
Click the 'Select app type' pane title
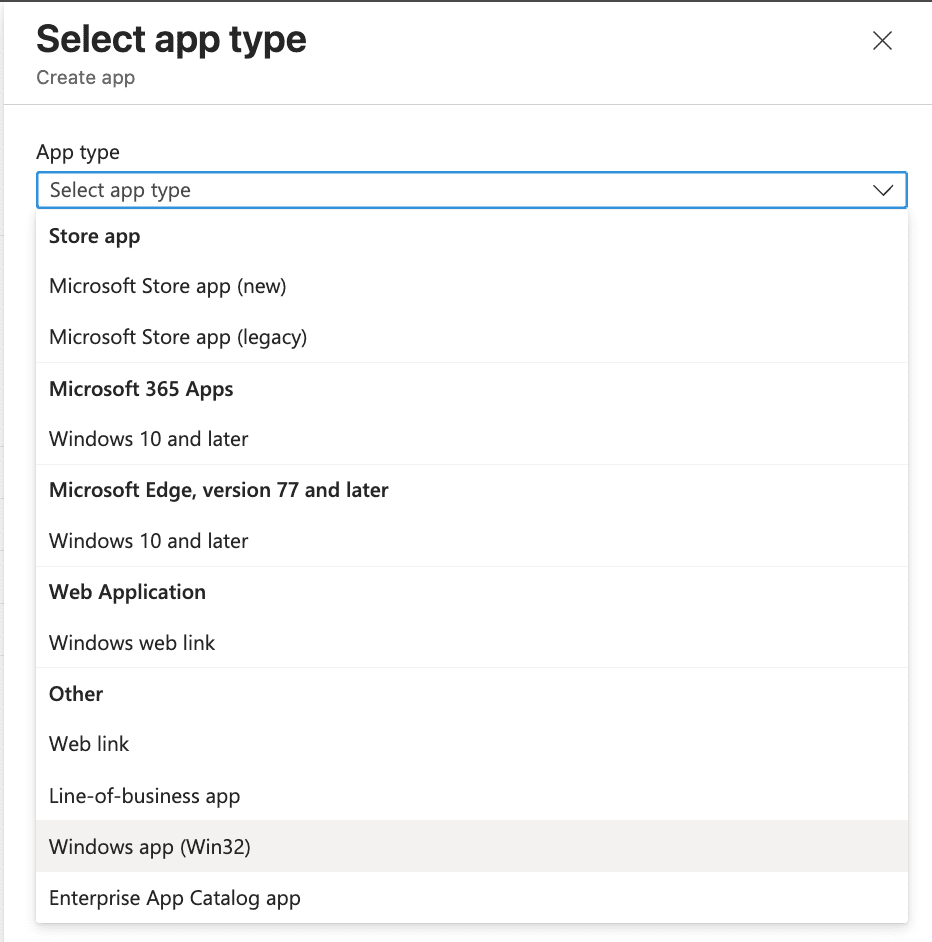click(x=171, y=40)
